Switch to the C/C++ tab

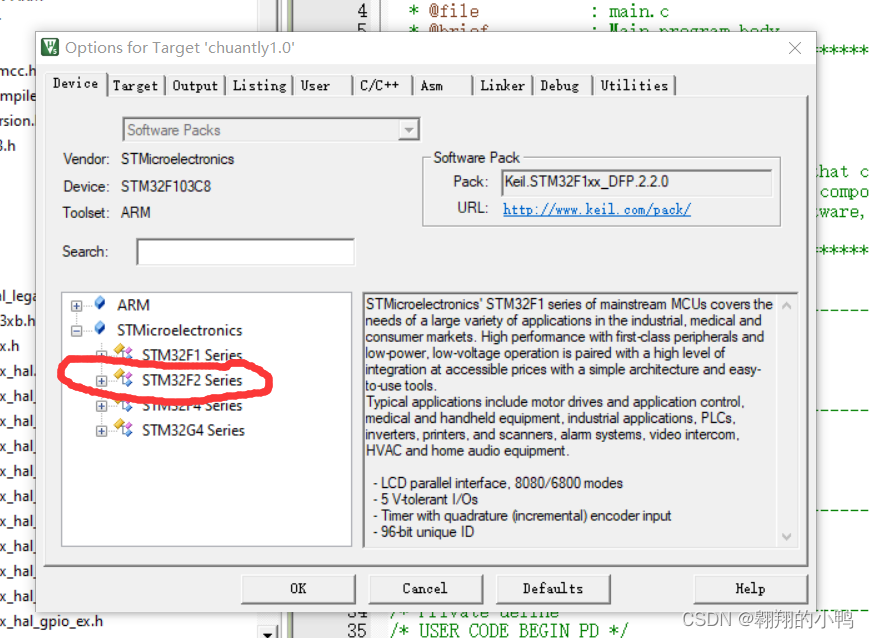point(380,86)
